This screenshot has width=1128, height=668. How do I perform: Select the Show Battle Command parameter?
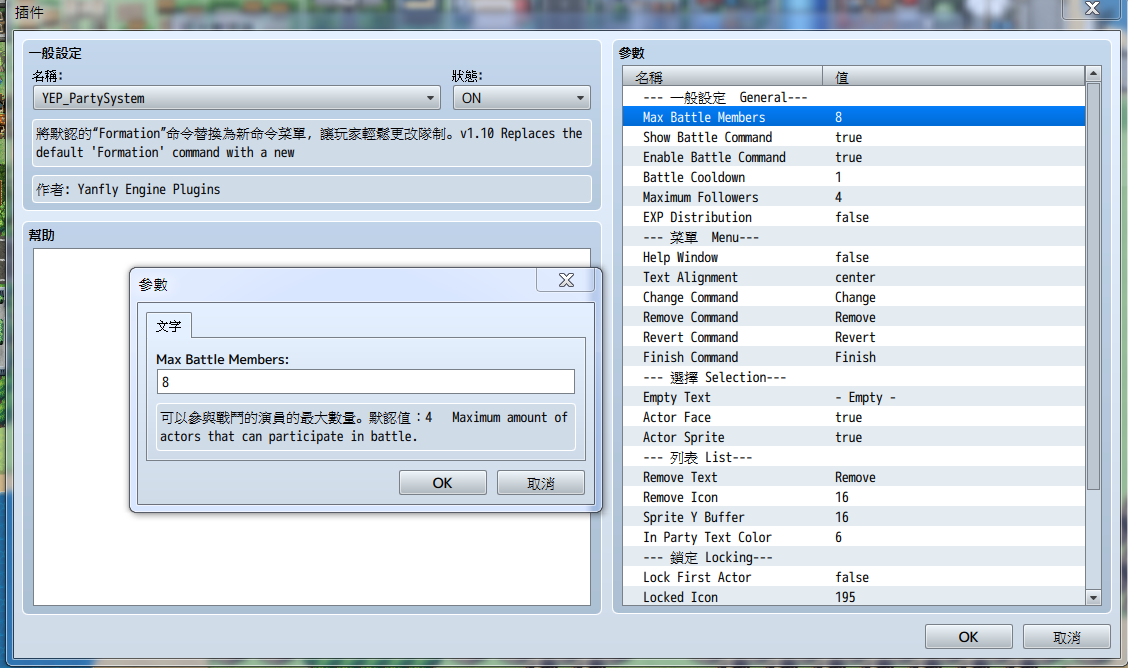coord(854,137)
